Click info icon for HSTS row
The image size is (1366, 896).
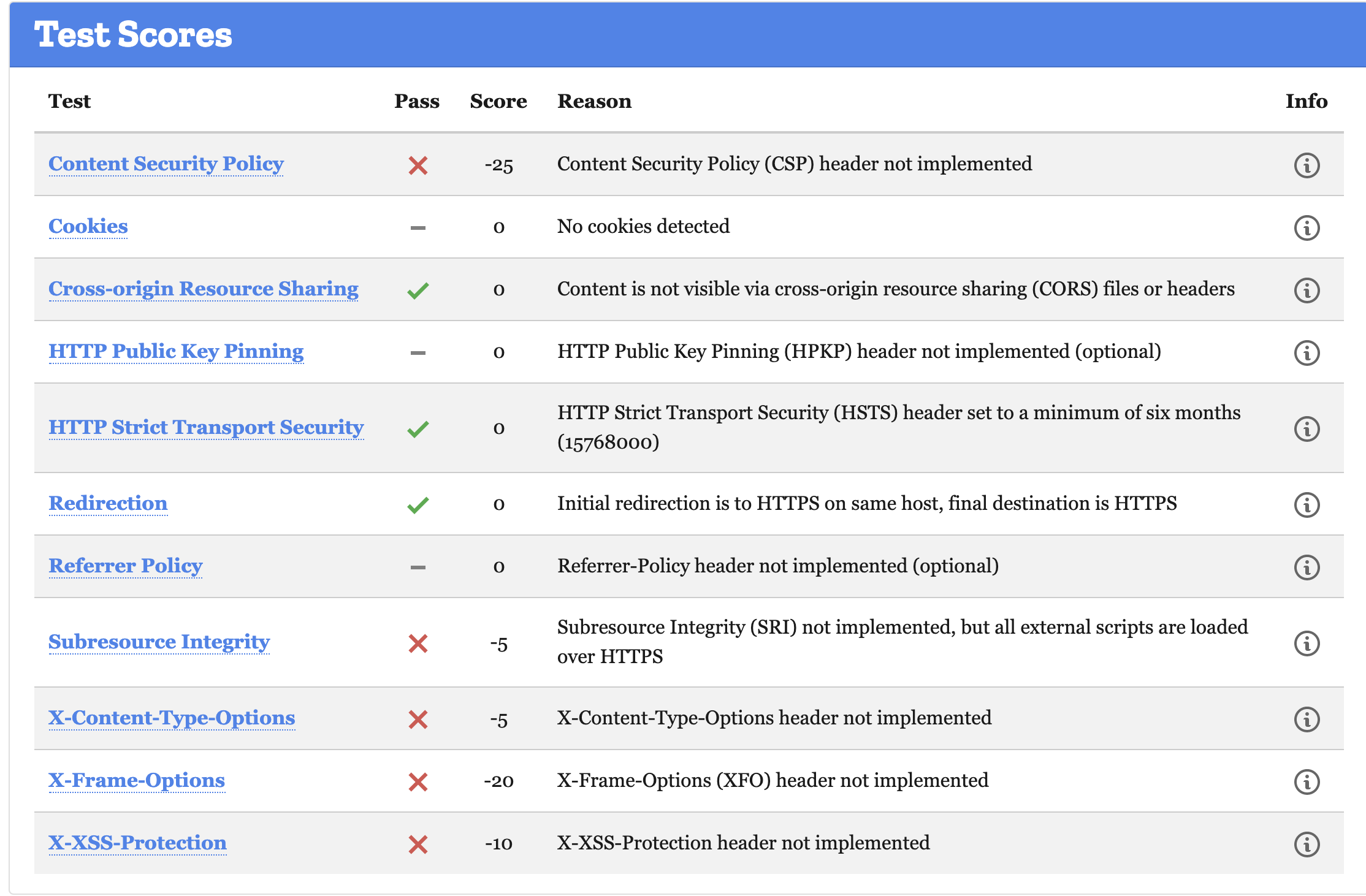click(1306, 429)
